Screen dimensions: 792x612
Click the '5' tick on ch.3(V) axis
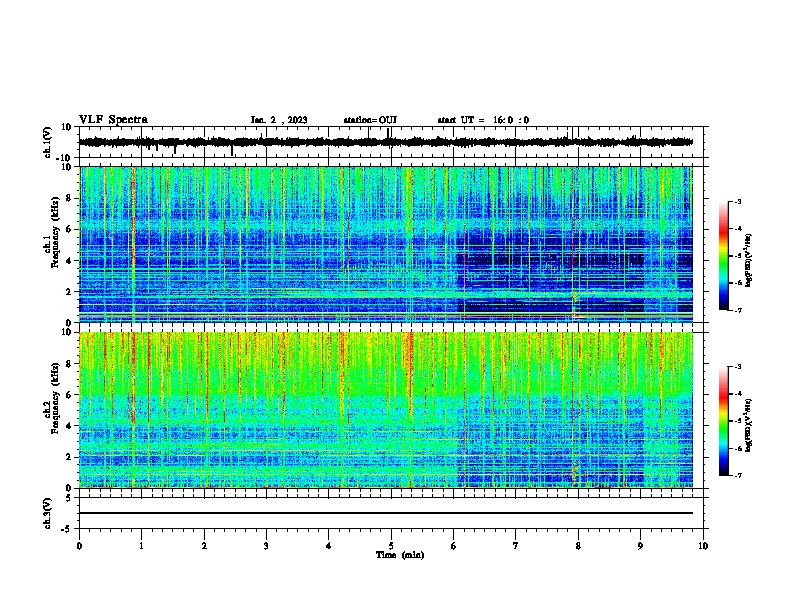coord(69,498)
